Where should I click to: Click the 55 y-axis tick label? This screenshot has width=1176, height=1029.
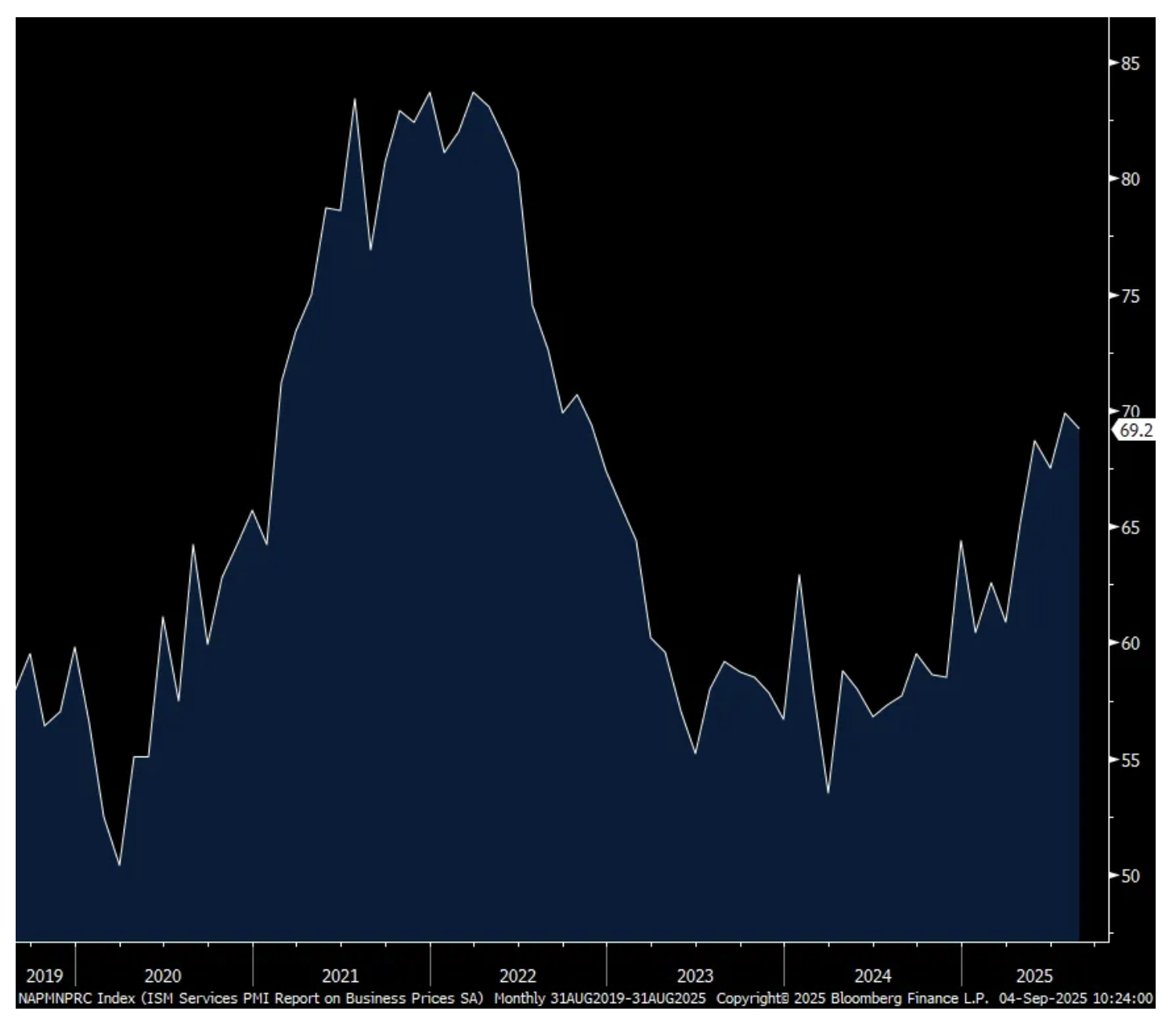[1130, 760]
